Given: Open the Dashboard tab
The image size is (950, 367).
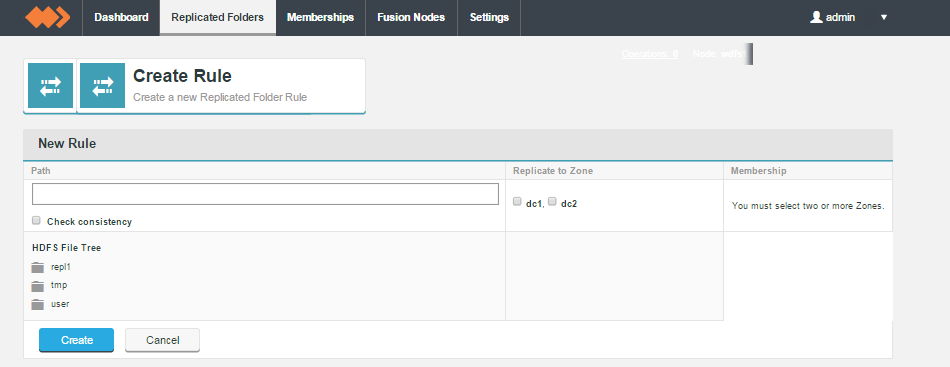Looking at the screenshot, I should (121, 18).
